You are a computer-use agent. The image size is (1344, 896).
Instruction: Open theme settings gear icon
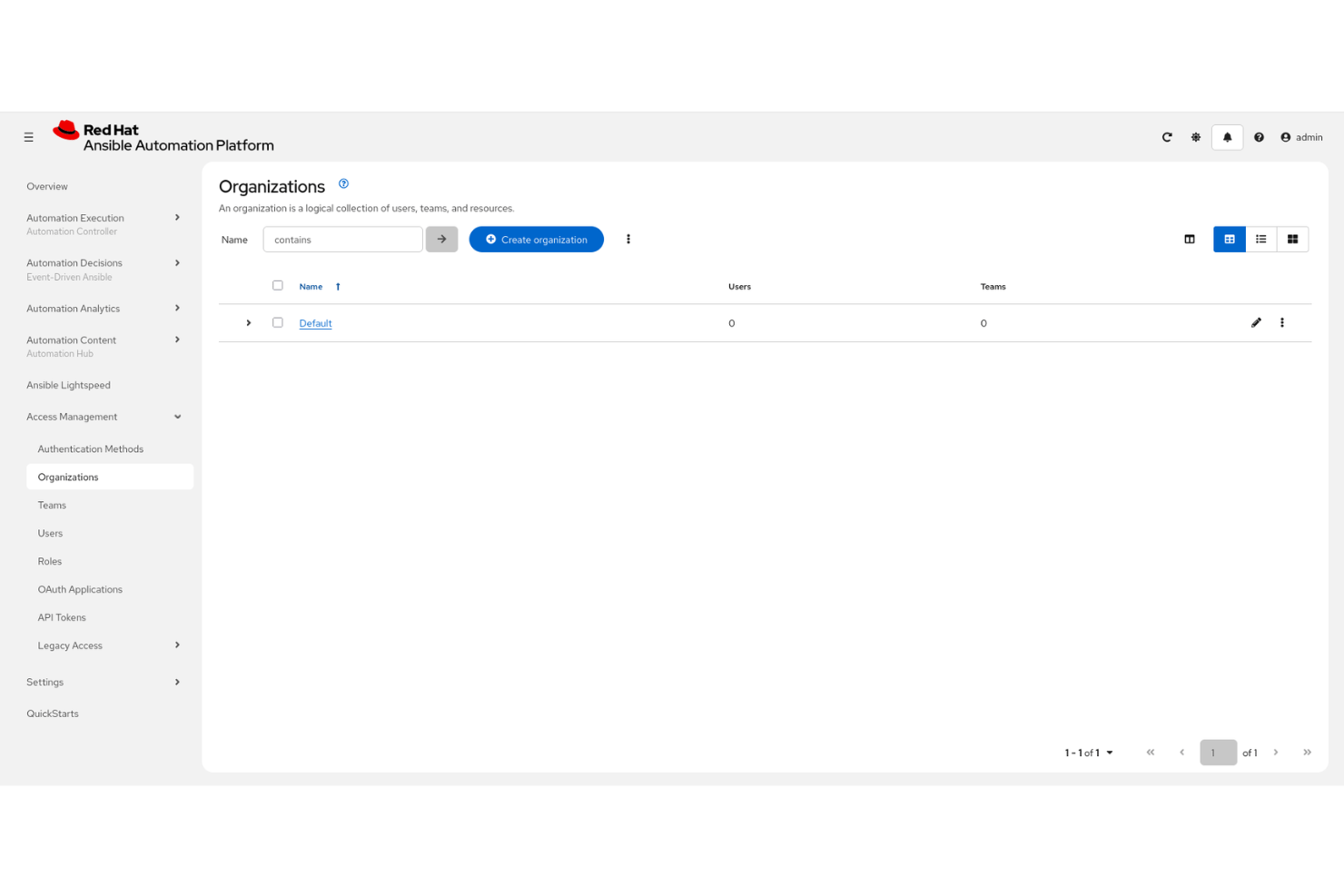tap(1196, 137)
